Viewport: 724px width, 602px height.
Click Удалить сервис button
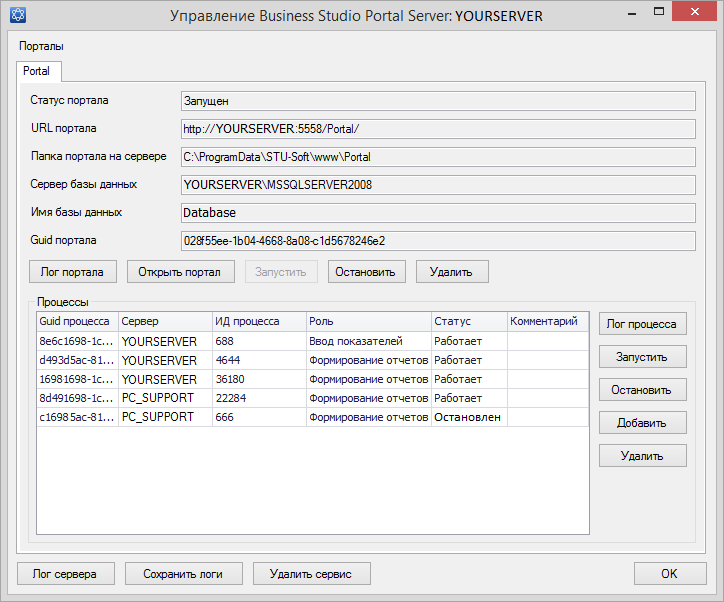point(311,573)
